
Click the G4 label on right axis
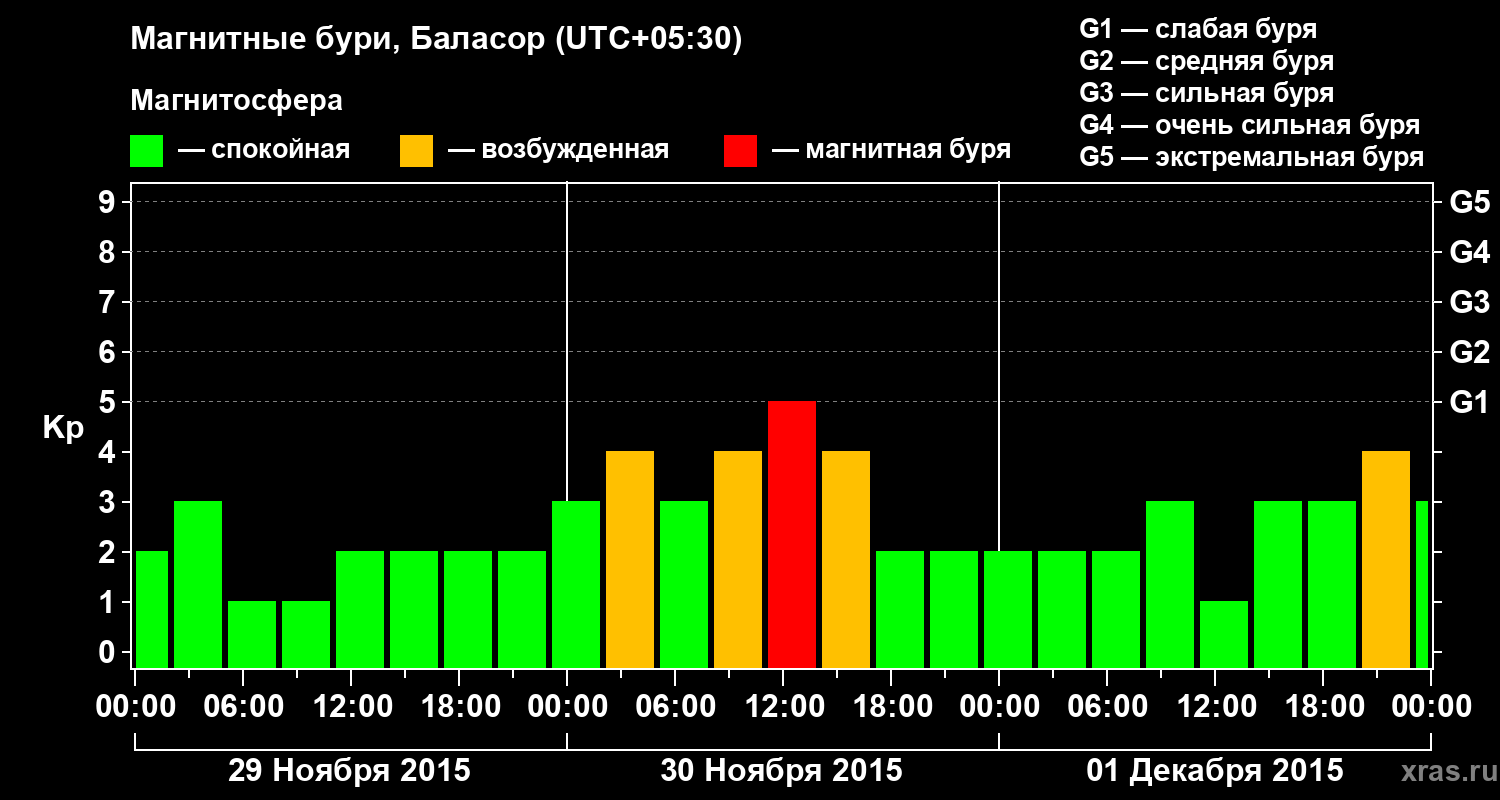click(x=1469, y=252)
